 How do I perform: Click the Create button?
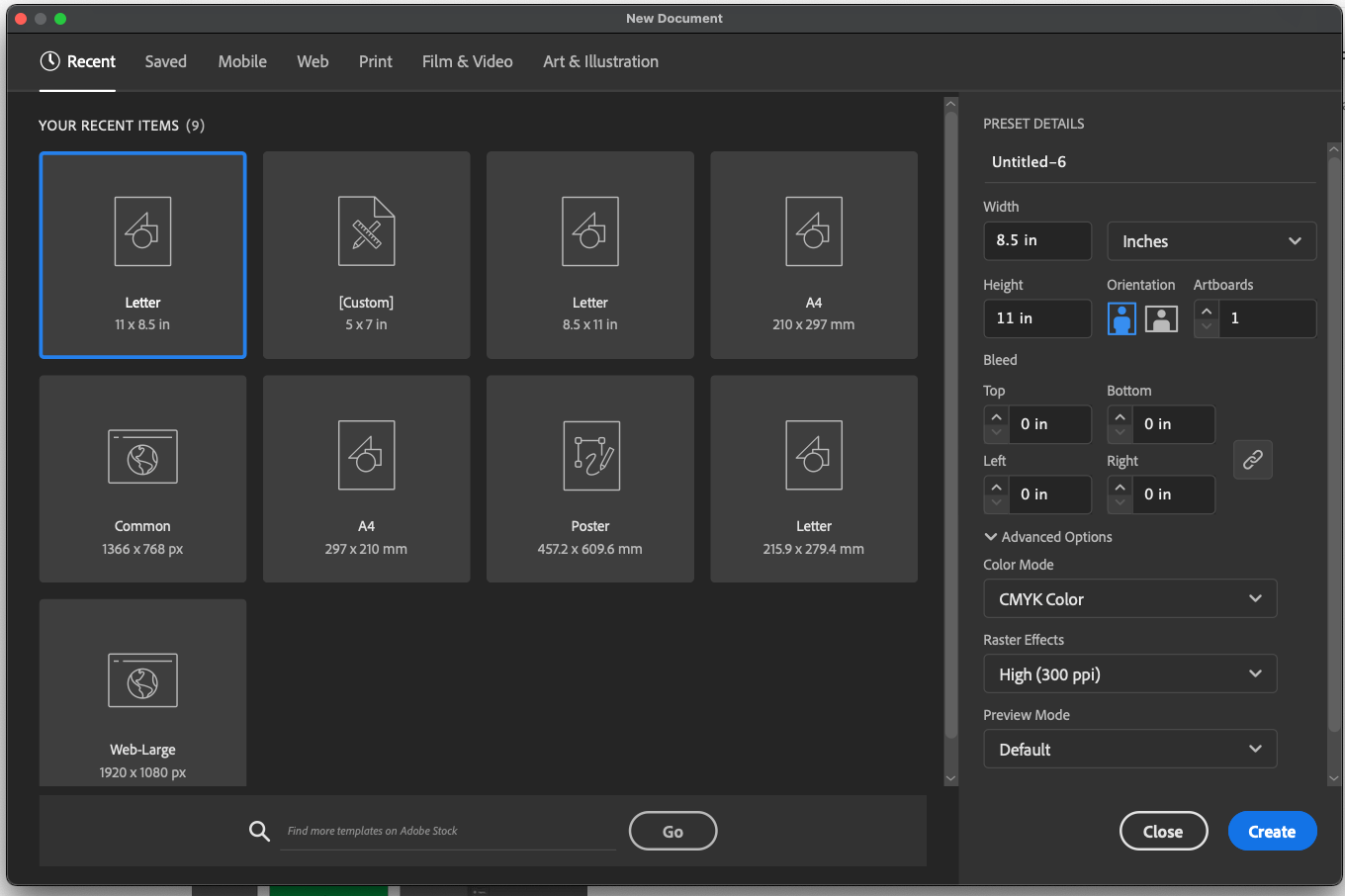tap(1272, 832)
